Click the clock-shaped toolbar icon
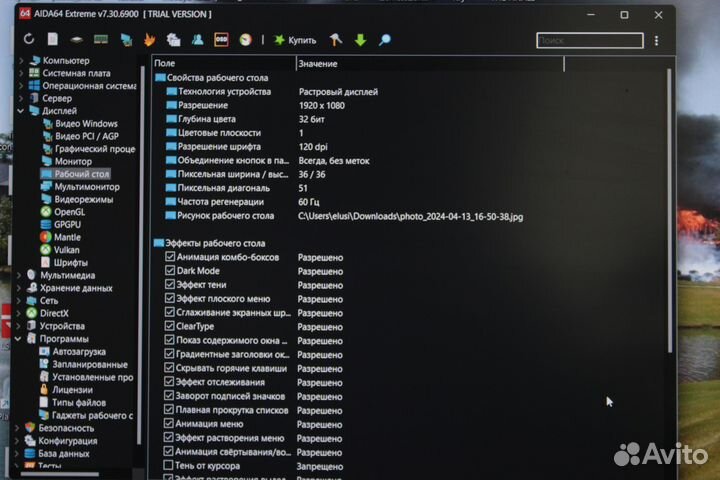 coord(246,40)
